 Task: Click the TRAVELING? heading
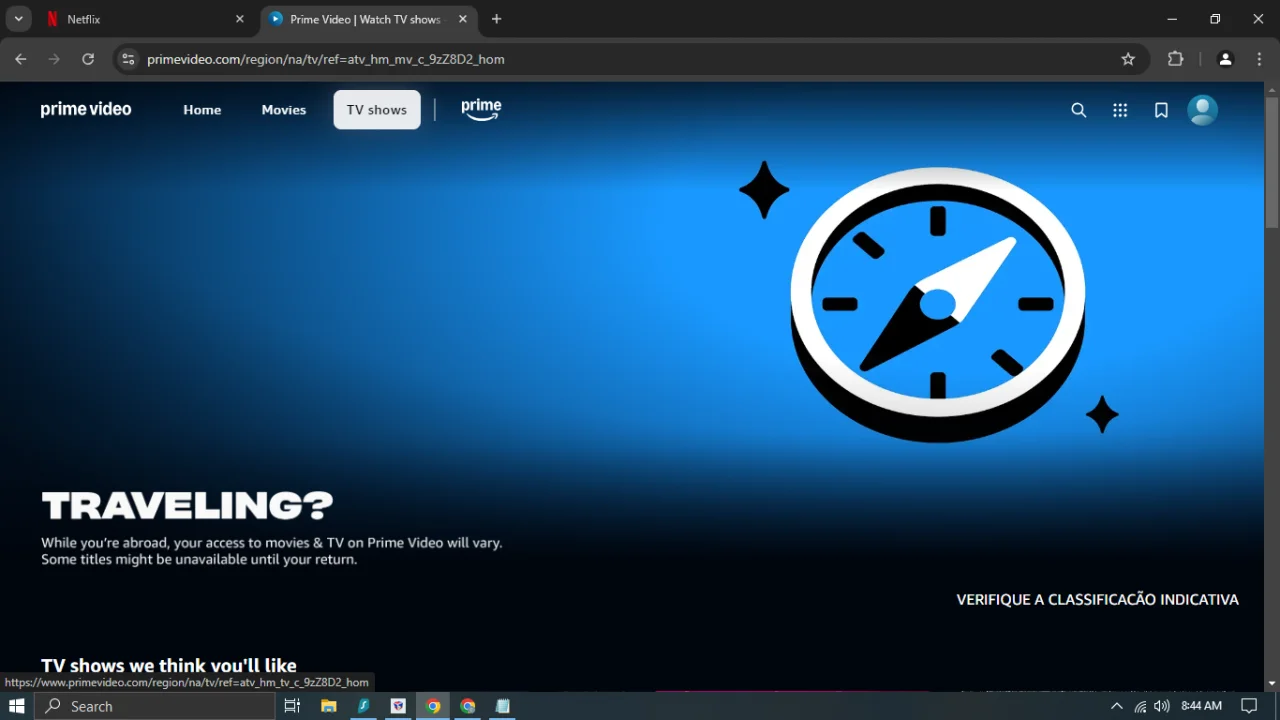187,506
